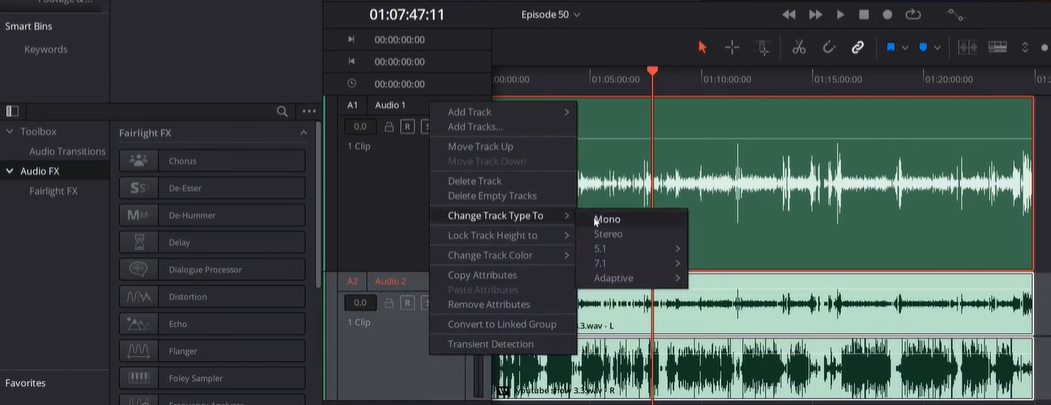Expand the Adaptive track type submenu
1051x405 pixels.
(x=632, y=278)
